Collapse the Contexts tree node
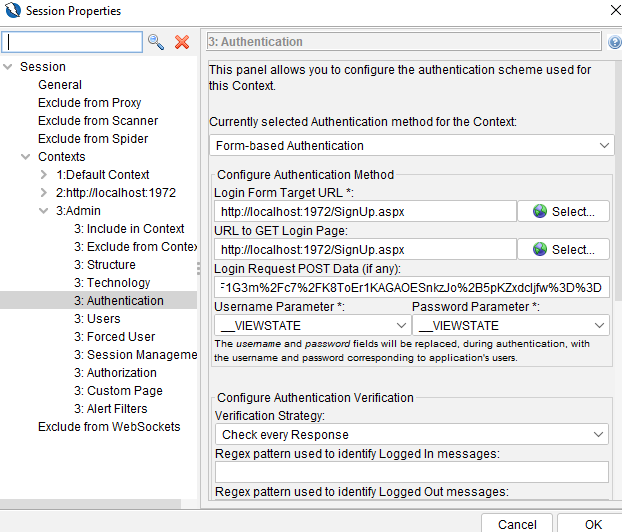This screenshot has height=532, width=622. click(26, 157)
